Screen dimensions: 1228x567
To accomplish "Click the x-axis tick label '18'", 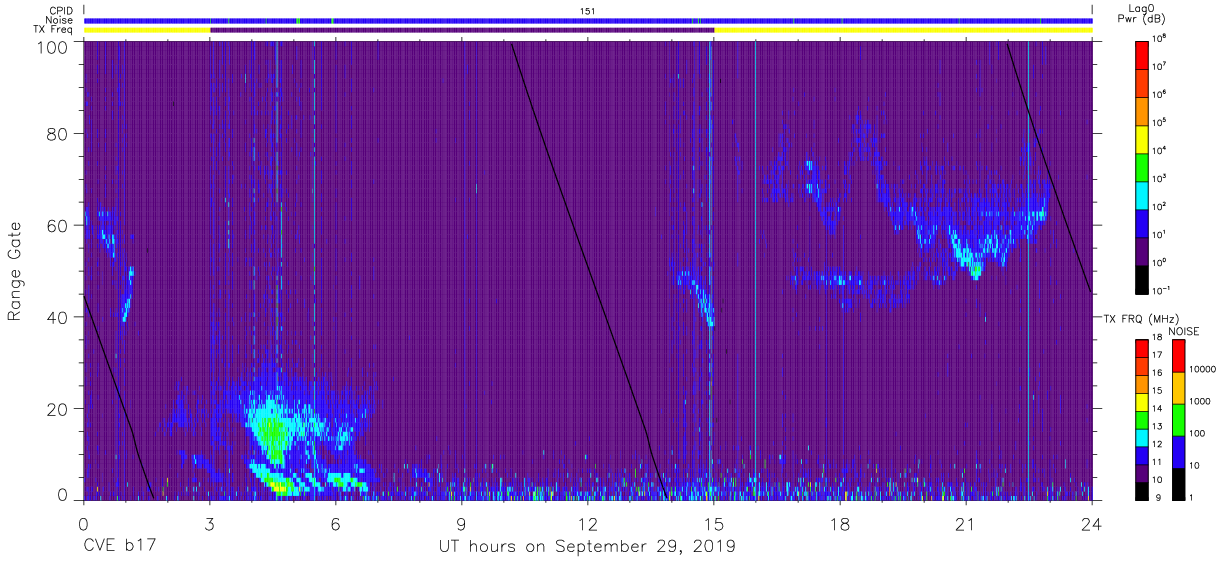I will tap(840, 524).
